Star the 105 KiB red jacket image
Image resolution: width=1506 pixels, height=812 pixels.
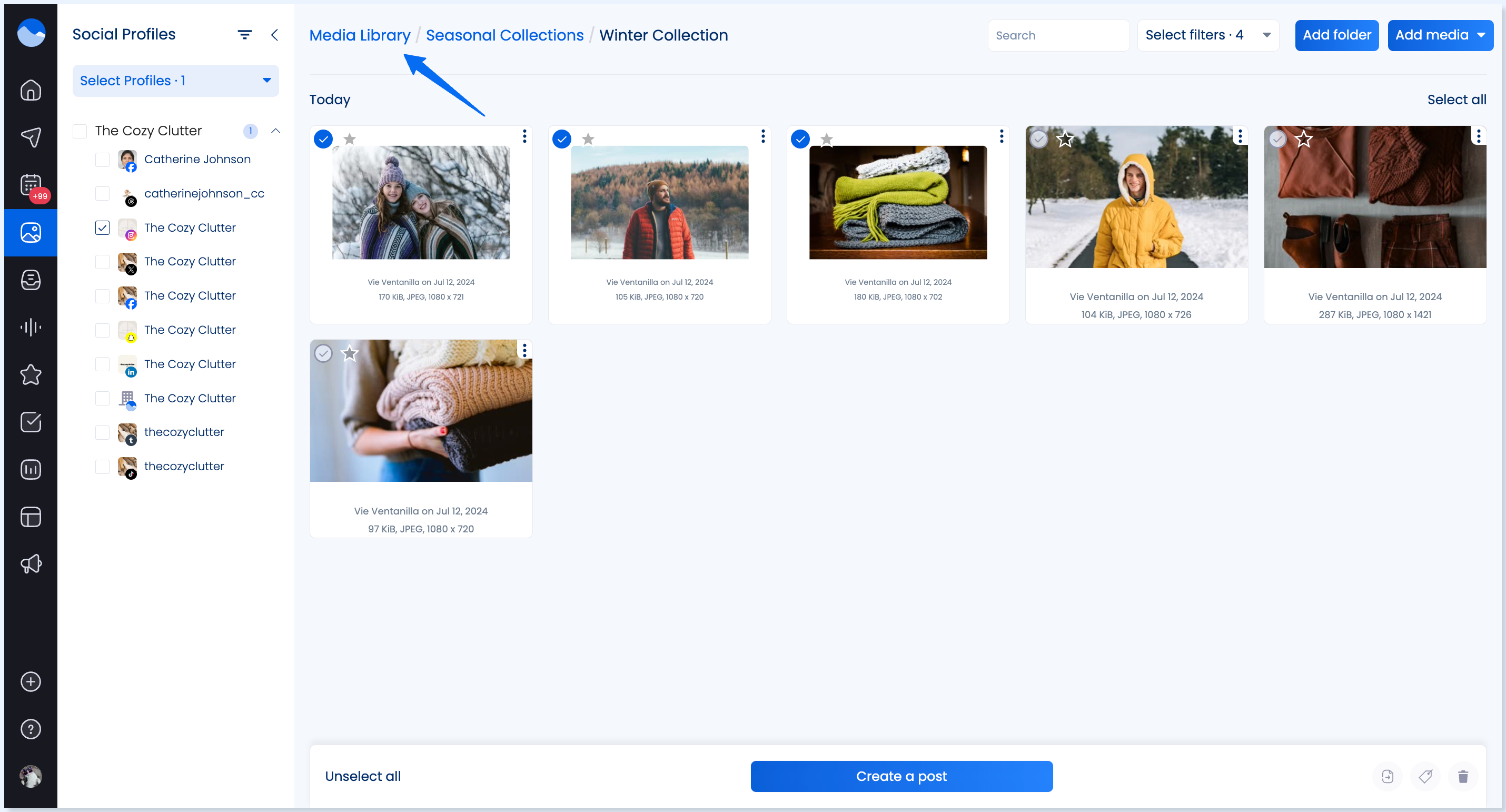point(588,139)
